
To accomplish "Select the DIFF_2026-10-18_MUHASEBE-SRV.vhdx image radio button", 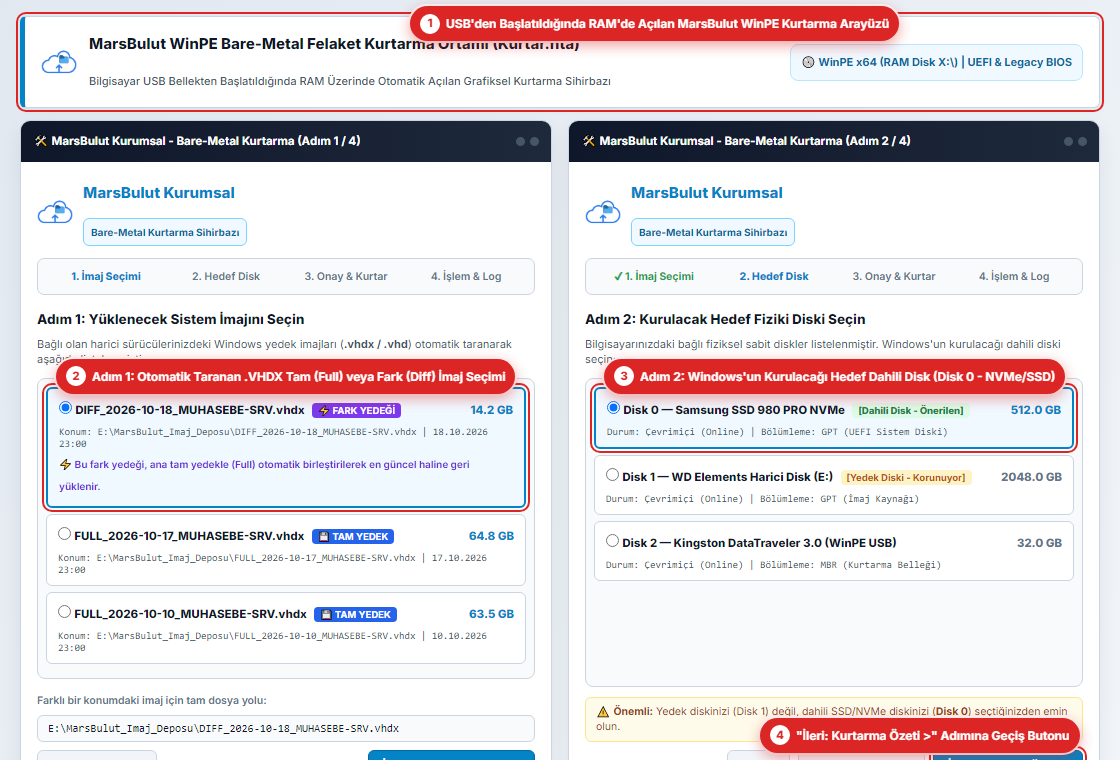I will (65, 408).
